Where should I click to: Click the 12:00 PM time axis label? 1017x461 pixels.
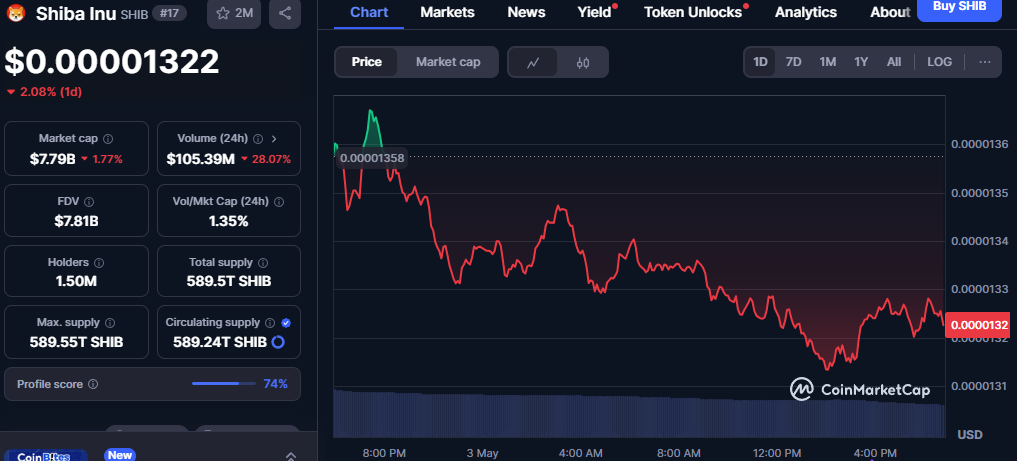(x=778, y=453)
